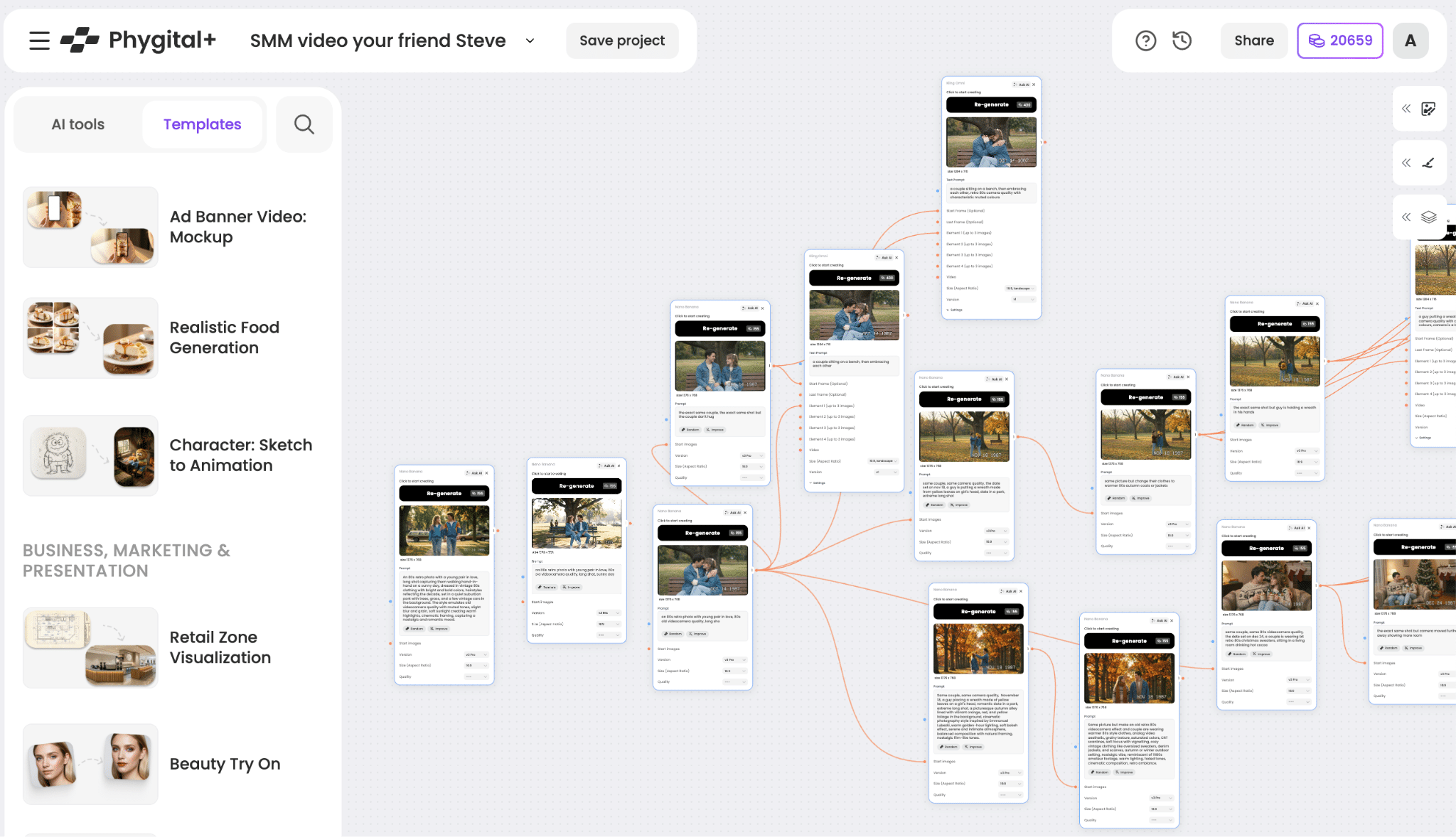Screen dimensions: 1456x837
Task: Open the Layers panel icon on the right
Action: (1429, 217)
